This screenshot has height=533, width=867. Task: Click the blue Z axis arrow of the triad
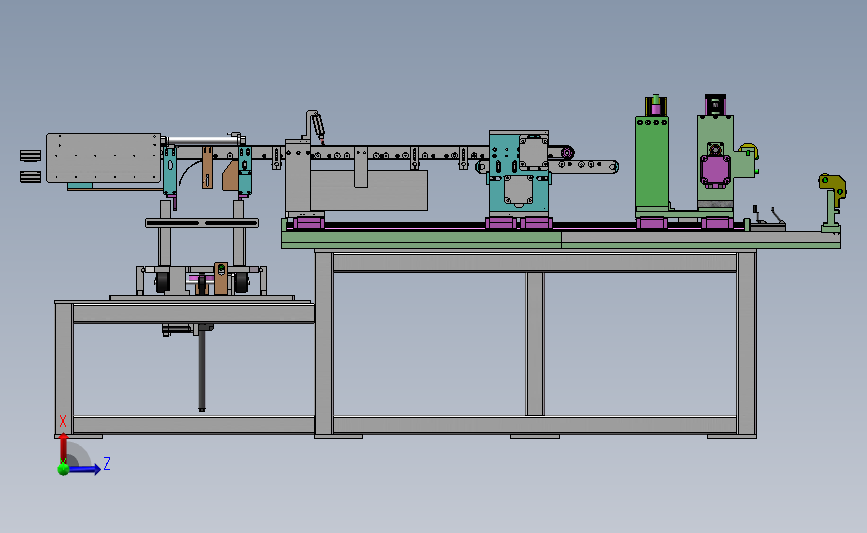[x=86, y=469]
